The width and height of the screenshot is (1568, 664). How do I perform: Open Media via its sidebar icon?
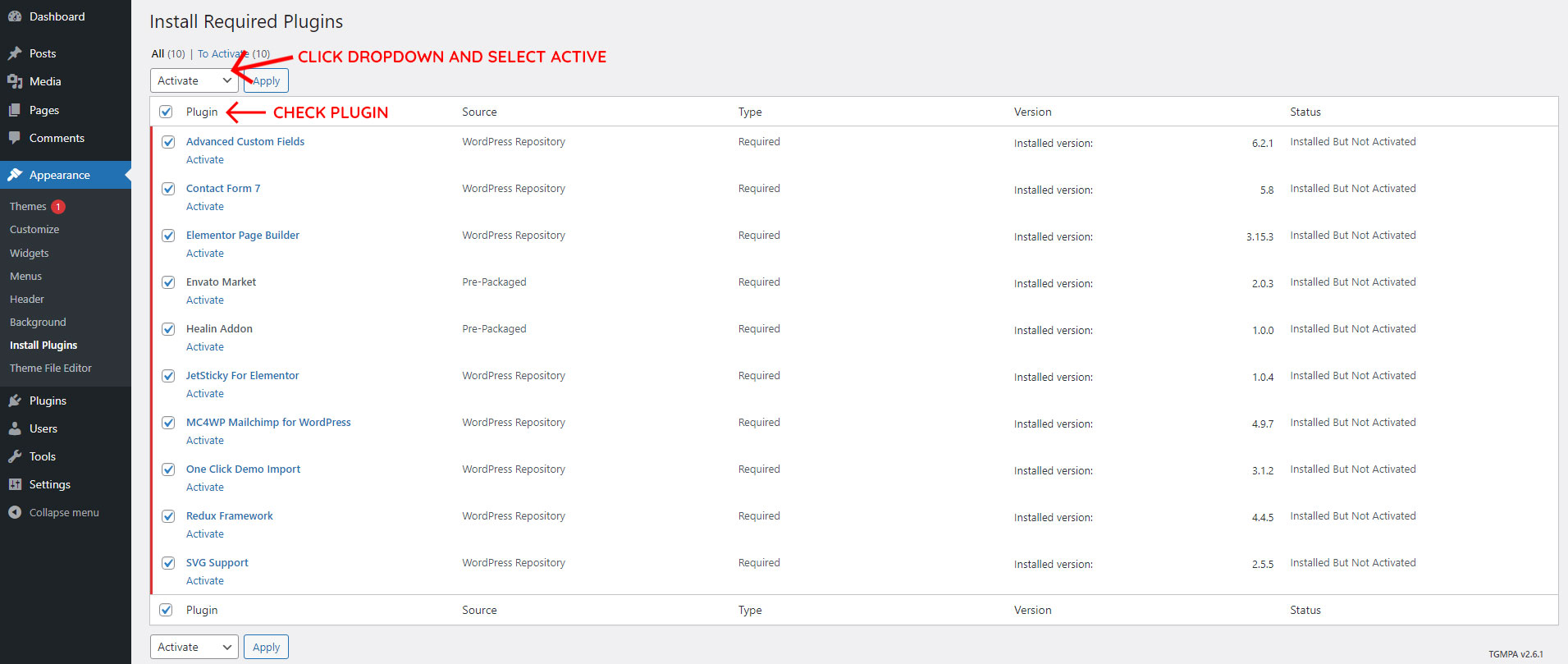(15, 81)
